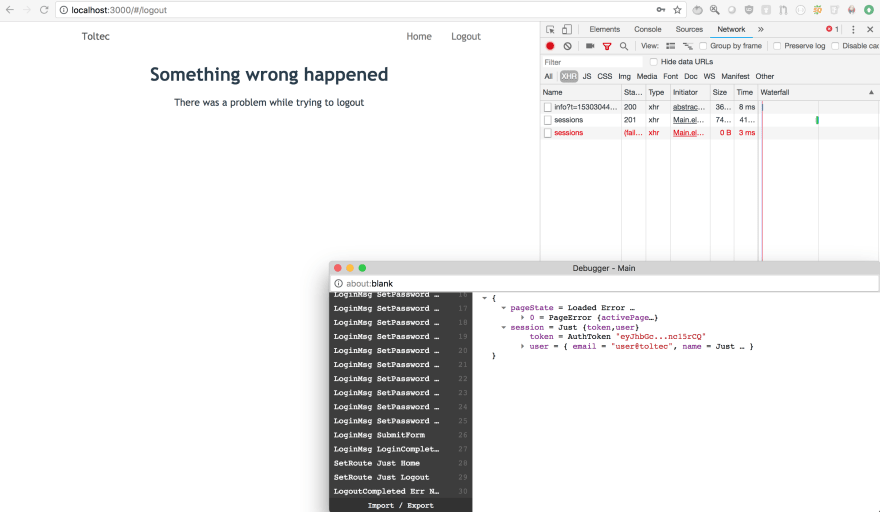
Task: Click the shield extension icon
Action: point(749,10)
